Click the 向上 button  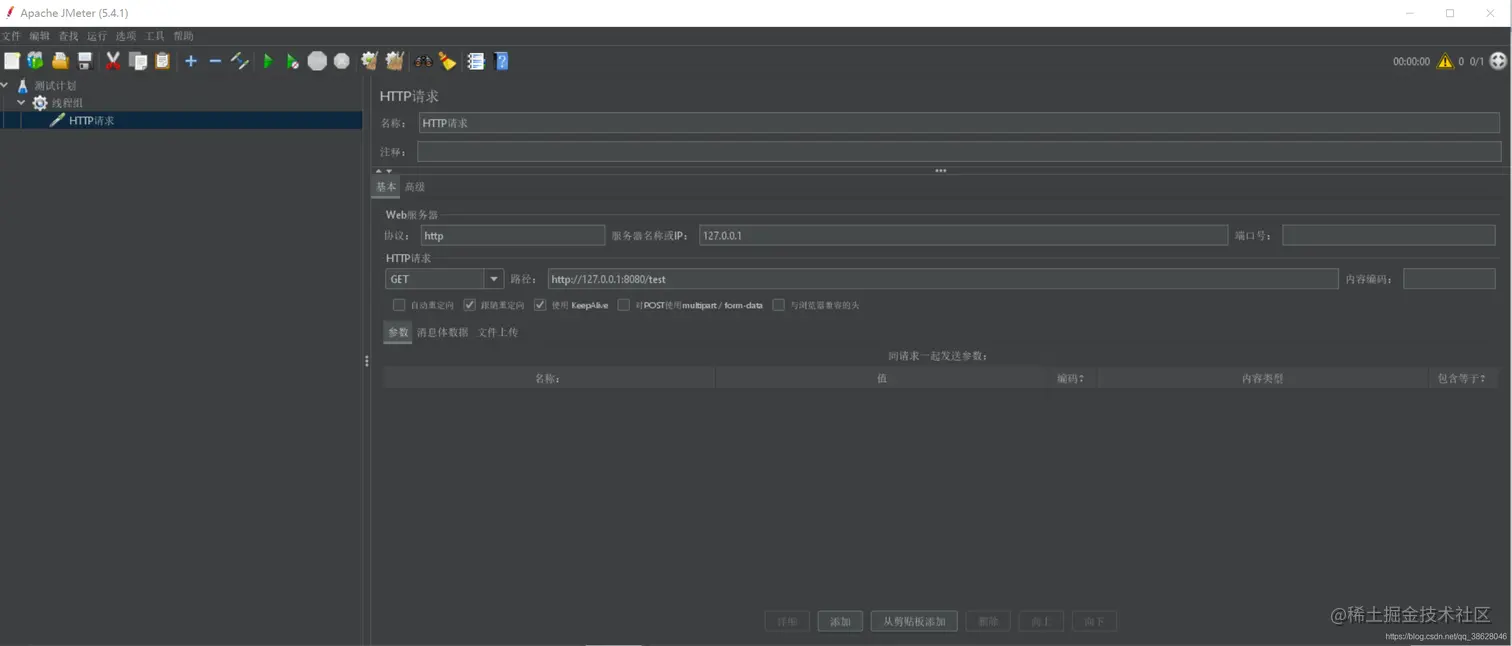click(1041, 621)
